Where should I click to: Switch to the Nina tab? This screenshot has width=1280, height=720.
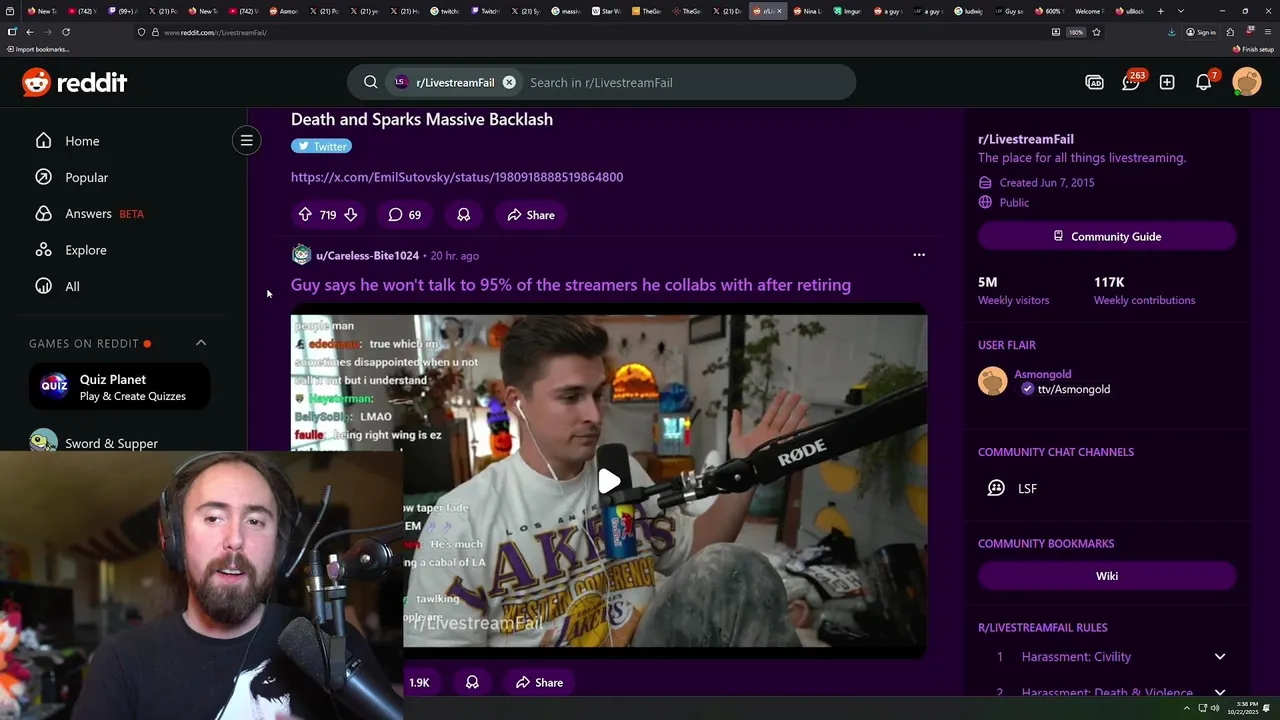tap(808, 11)
